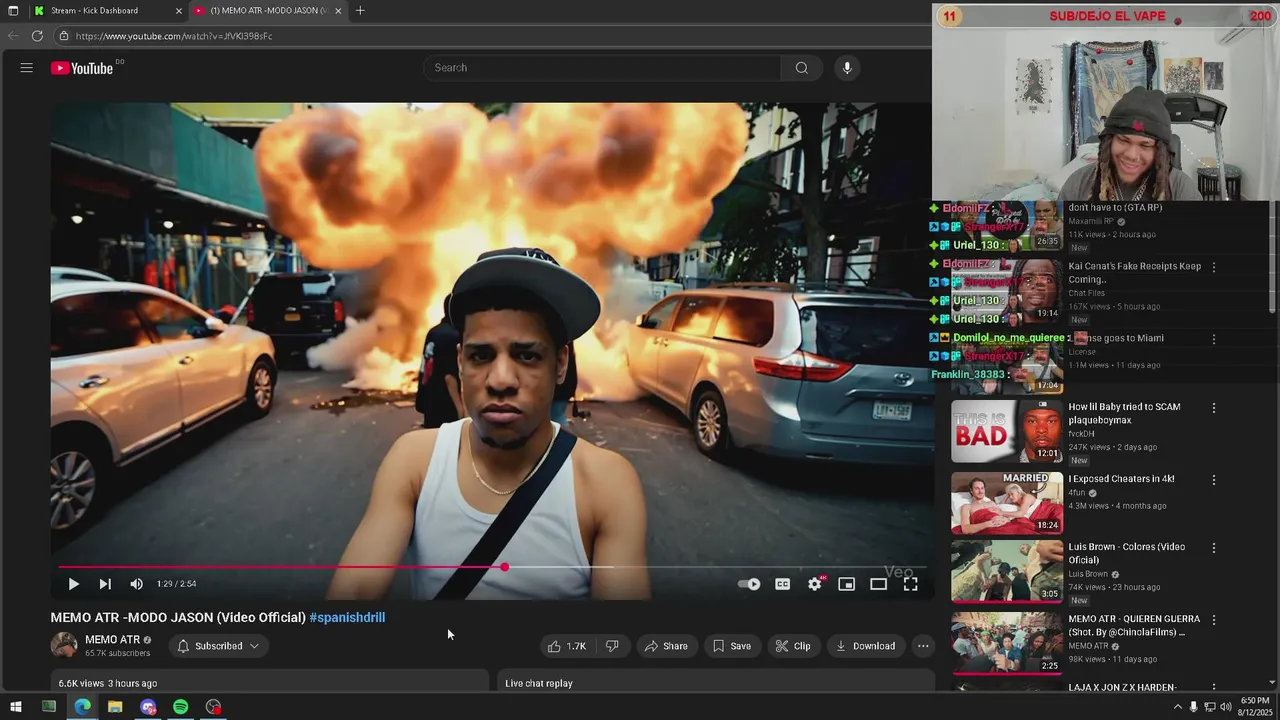Select the MEMO ATR - MODO JASON tab

pyautogui.click(x=268, y=11)
